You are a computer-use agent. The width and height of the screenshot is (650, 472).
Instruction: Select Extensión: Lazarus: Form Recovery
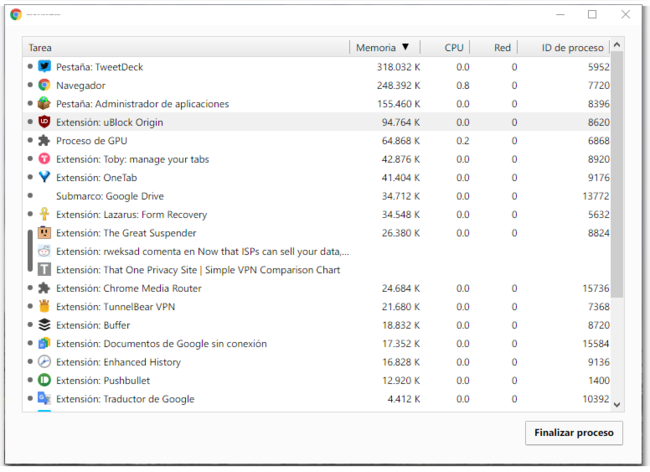coord(317,214)
